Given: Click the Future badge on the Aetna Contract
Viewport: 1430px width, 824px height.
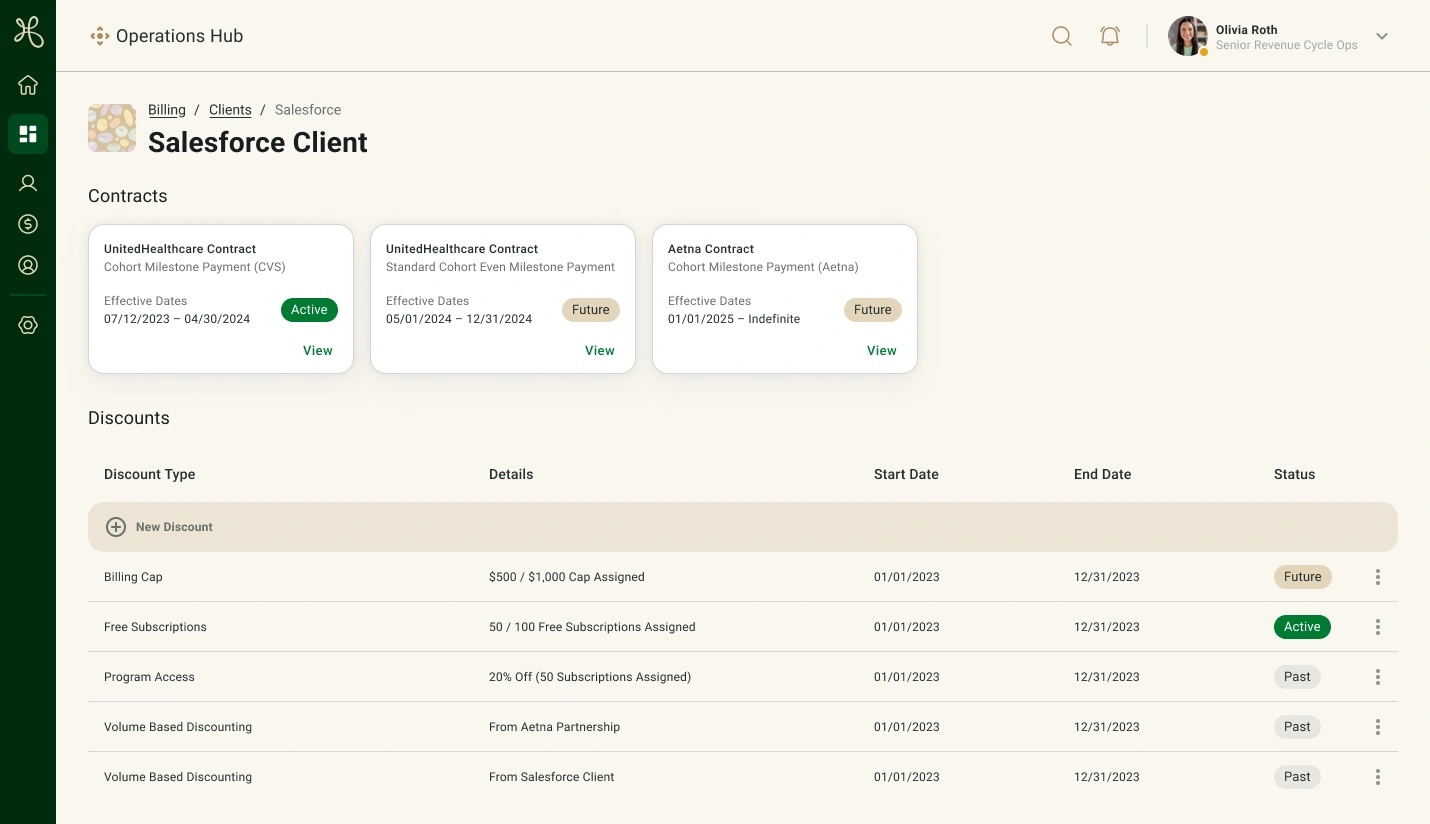Looking at the screenshot, I should pos(873,310).
